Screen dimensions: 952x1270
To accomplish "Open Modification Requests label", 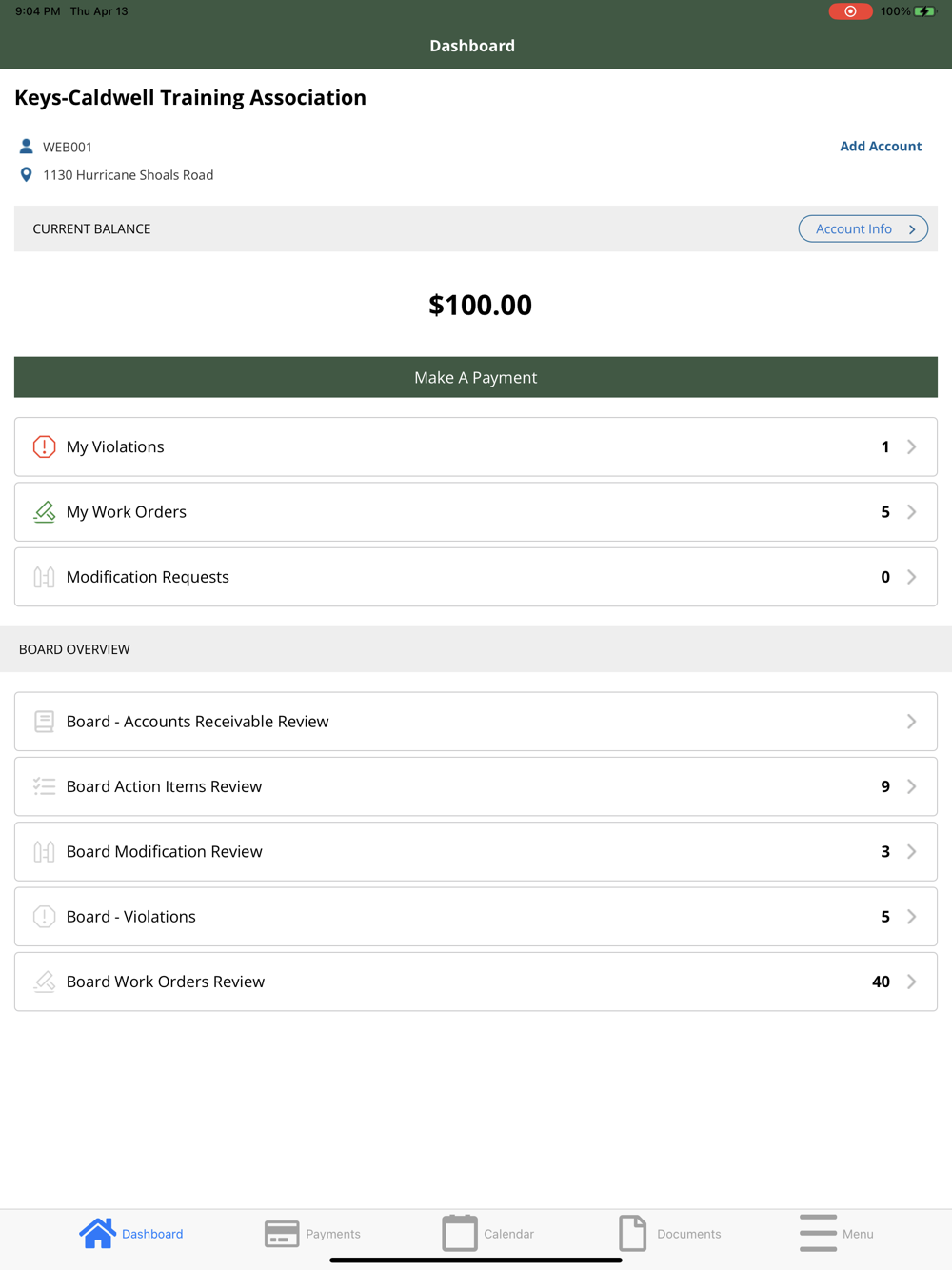I will click(148, 577).
